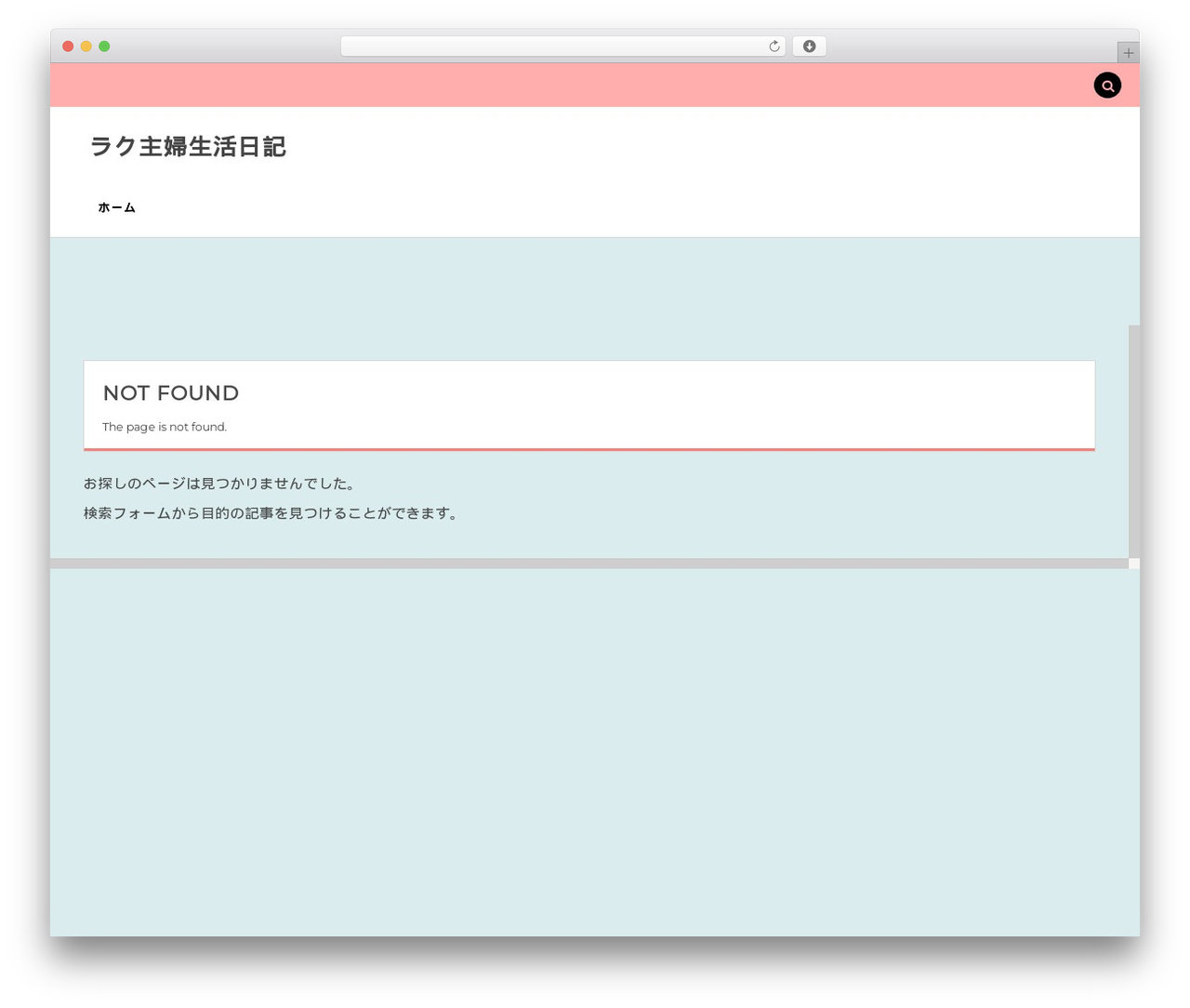The image size is (1190, 1008).
Task: Go to ラク主婦生活日記 site title
Action: pyautogui.click(x=188, y=147)
